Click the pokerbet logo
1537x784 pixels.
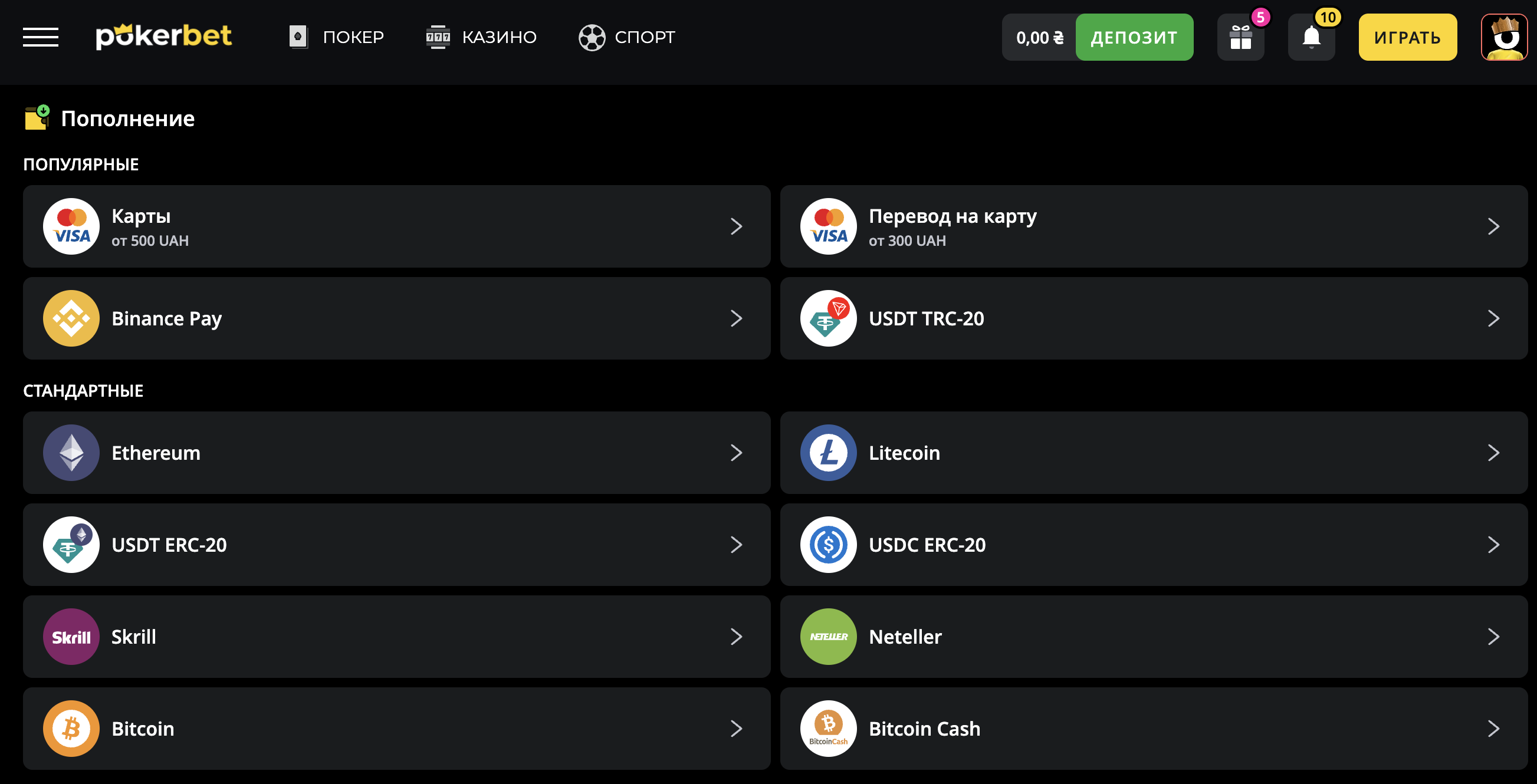pos(163,37)
